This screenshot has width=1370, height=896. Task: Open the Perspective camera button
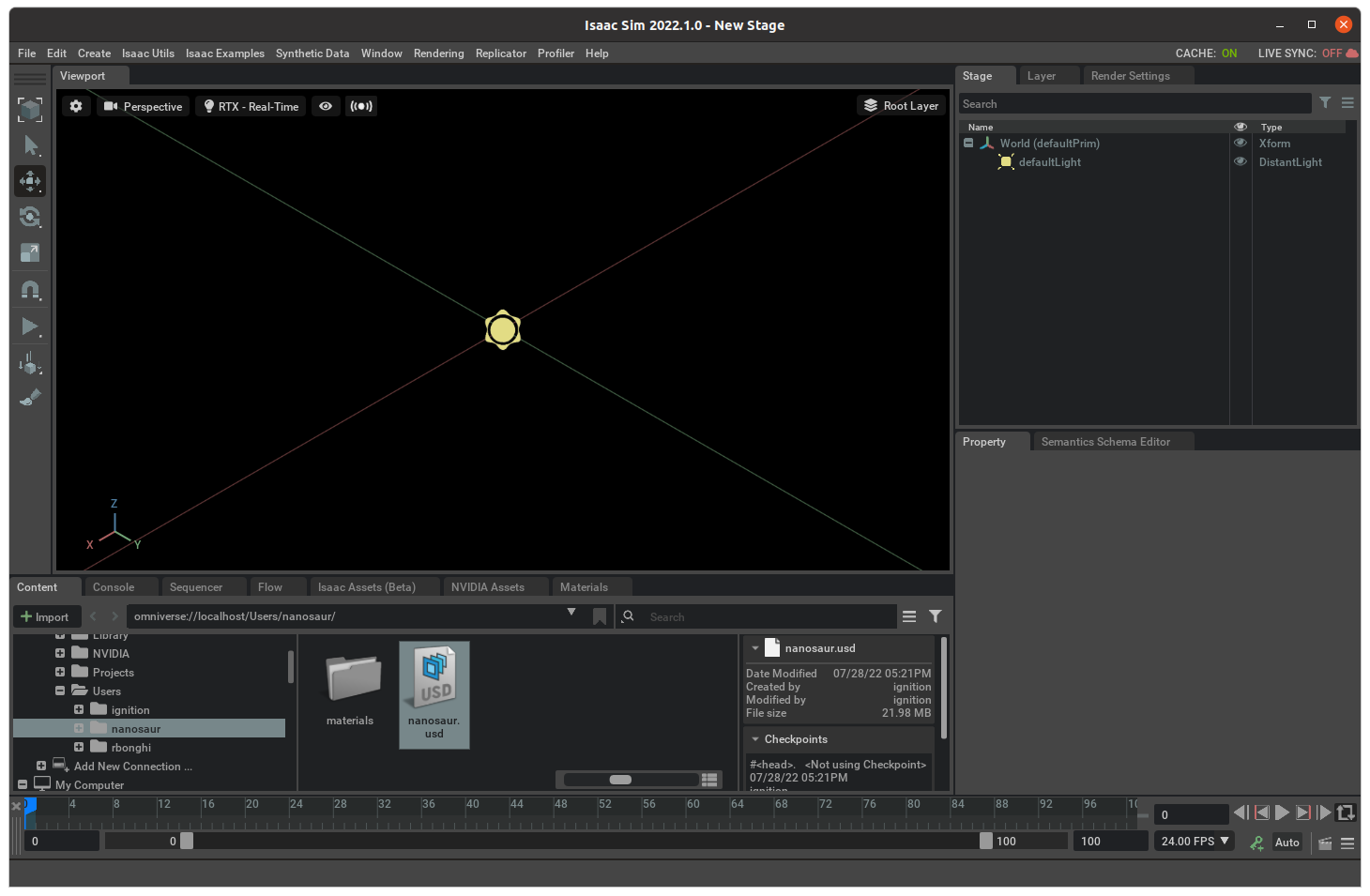click(x=143, y=106)
